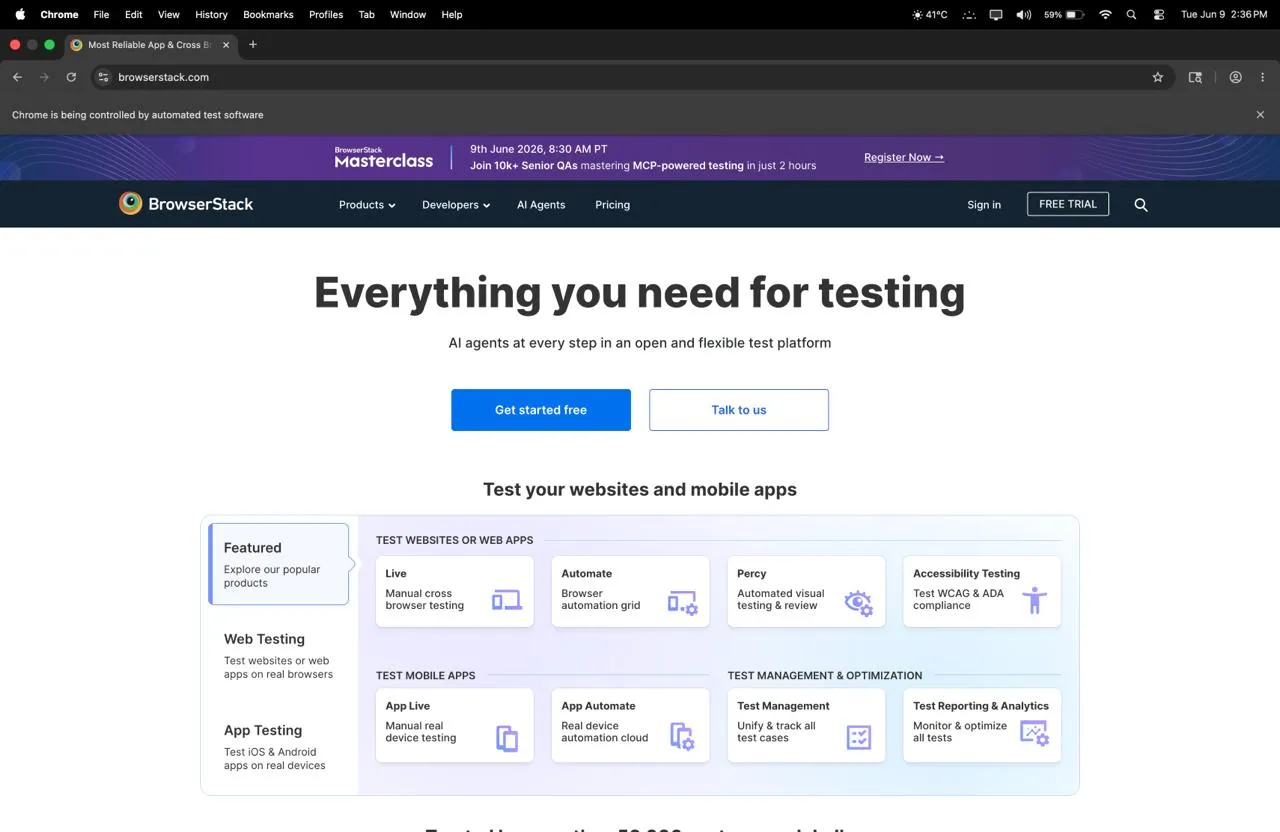Click 'Monitor & optimize all tests' text
1280x832 pixels.
960,732
